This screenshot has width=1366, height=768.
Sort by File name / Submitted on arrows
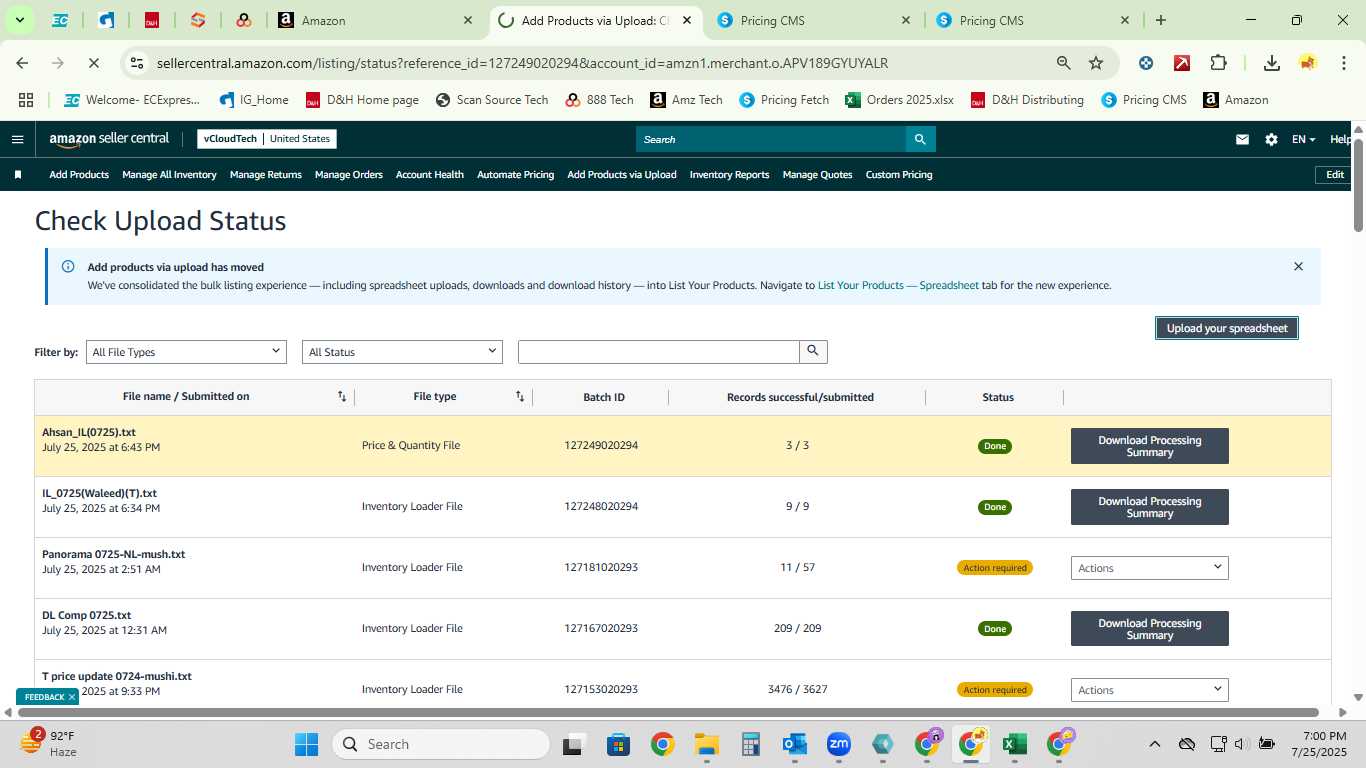[342, 397]
